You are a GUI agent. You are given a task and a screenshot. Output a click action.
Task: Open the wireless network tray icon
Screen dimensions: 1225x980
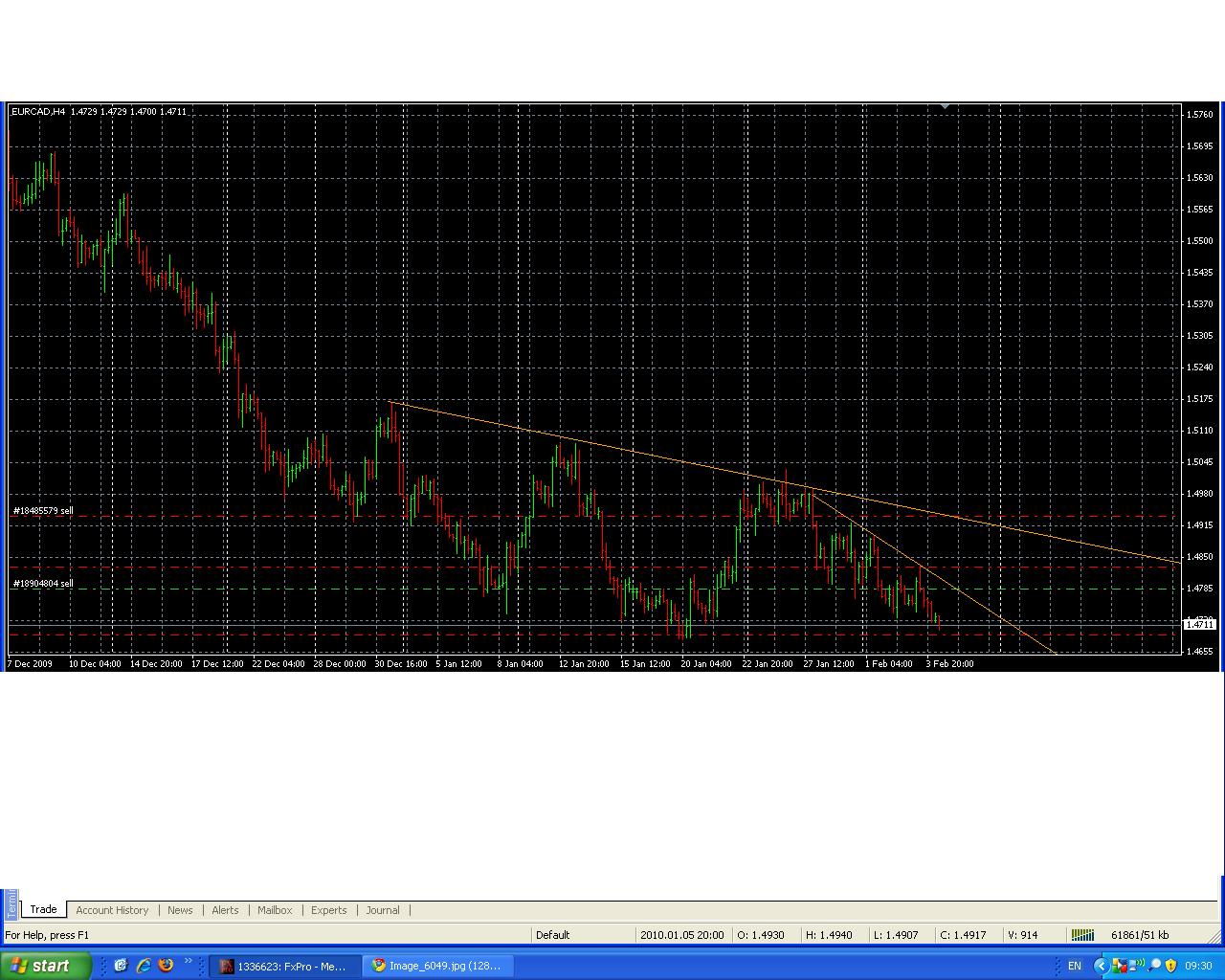click(x=1138, y=966)
